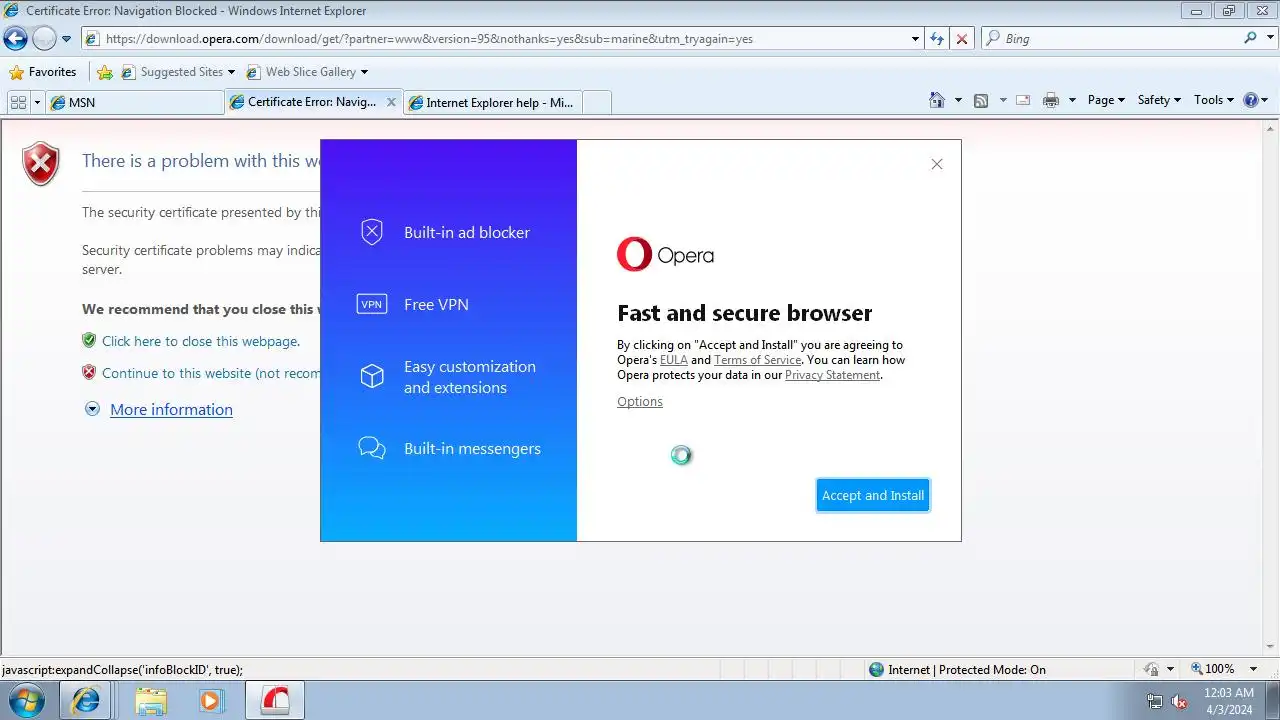
Task: Expand the Home button dropdown arrow
Action: [958, 100]
